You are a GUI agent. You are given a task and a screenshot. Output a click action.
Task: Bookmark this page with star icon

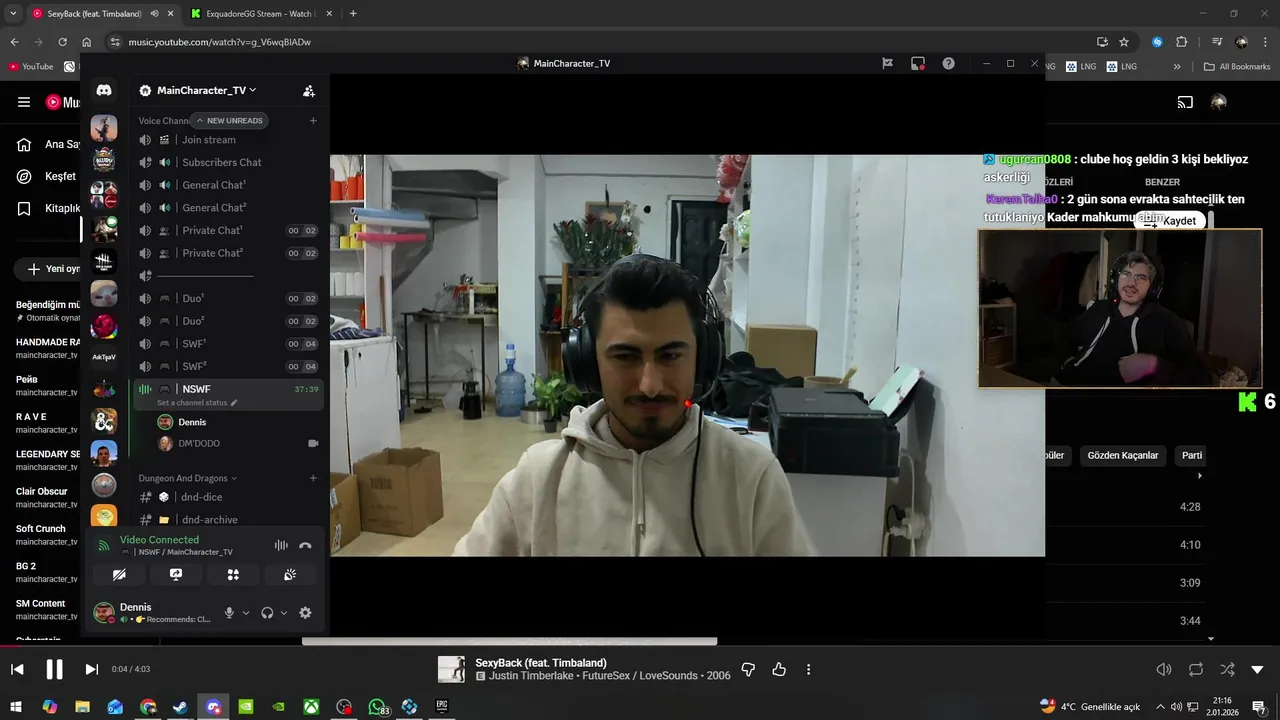[1124, 42]
